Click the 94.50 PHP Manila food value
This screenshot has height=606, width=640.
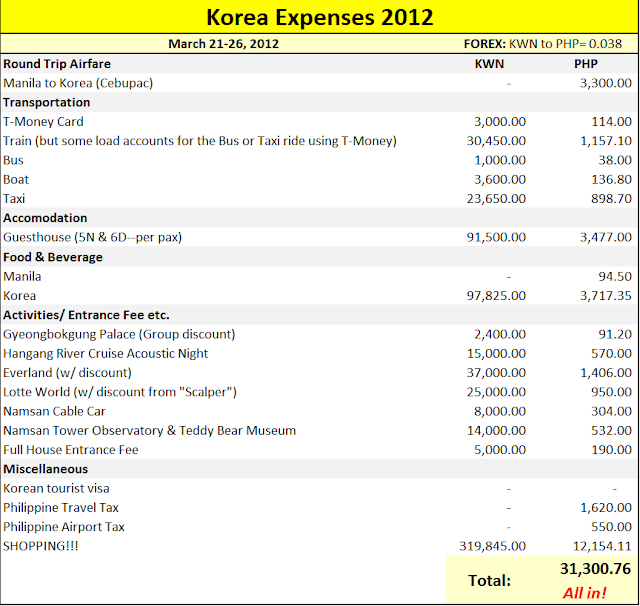(615, 276)
